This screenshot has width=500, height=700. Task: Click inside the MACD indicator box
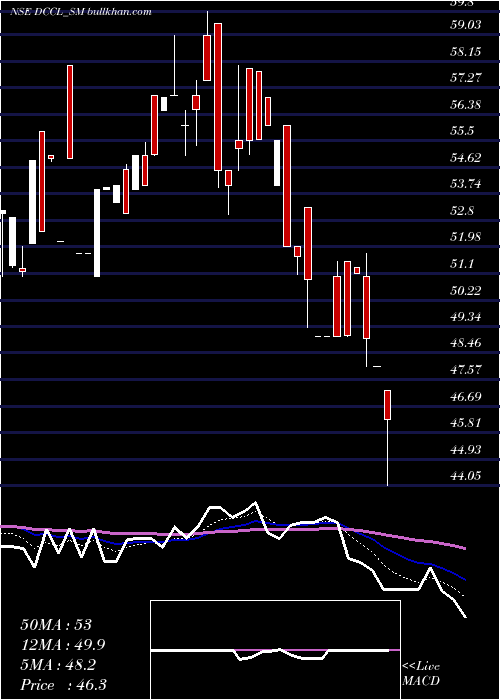click(x=275, y=650)
